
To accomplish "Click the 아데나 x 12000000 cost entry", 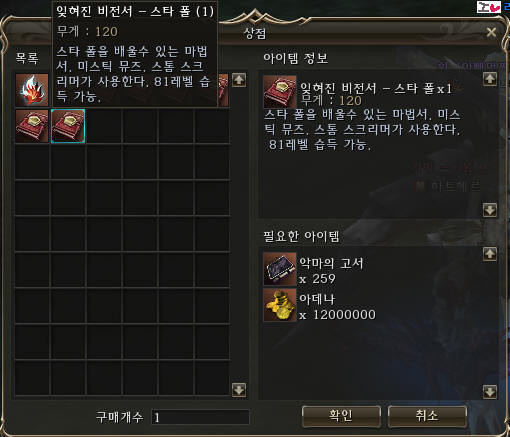I will pyautogui.click(x=320, y=305).
